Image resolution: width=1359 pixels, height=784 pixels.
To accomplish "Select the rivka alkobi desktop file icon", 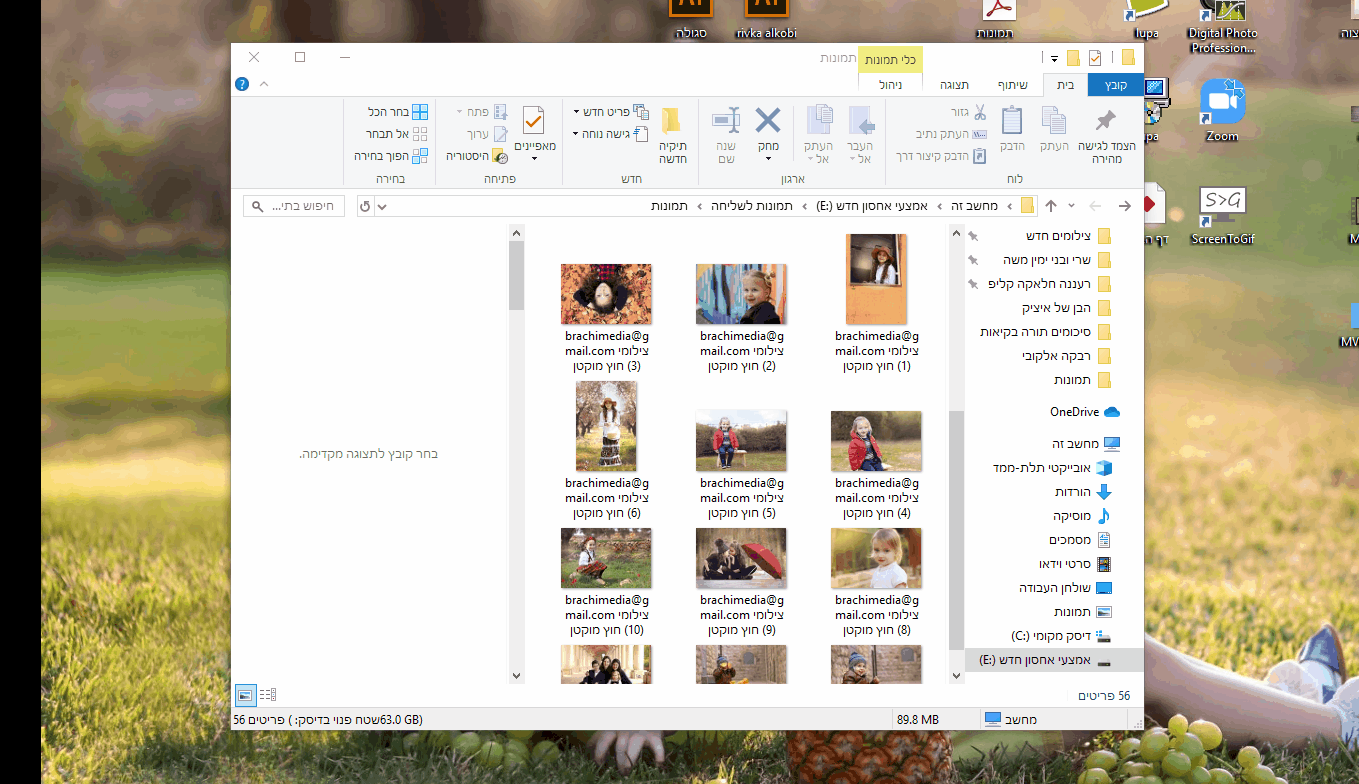I will click(767, 21).
